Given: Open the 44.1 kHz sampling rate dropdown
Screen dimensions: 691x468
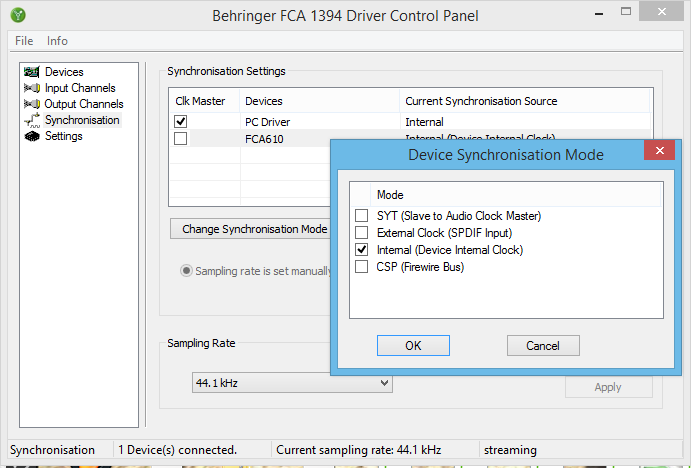Looking at the screenshot, I should pyautogui.click(x=292, y=383).
